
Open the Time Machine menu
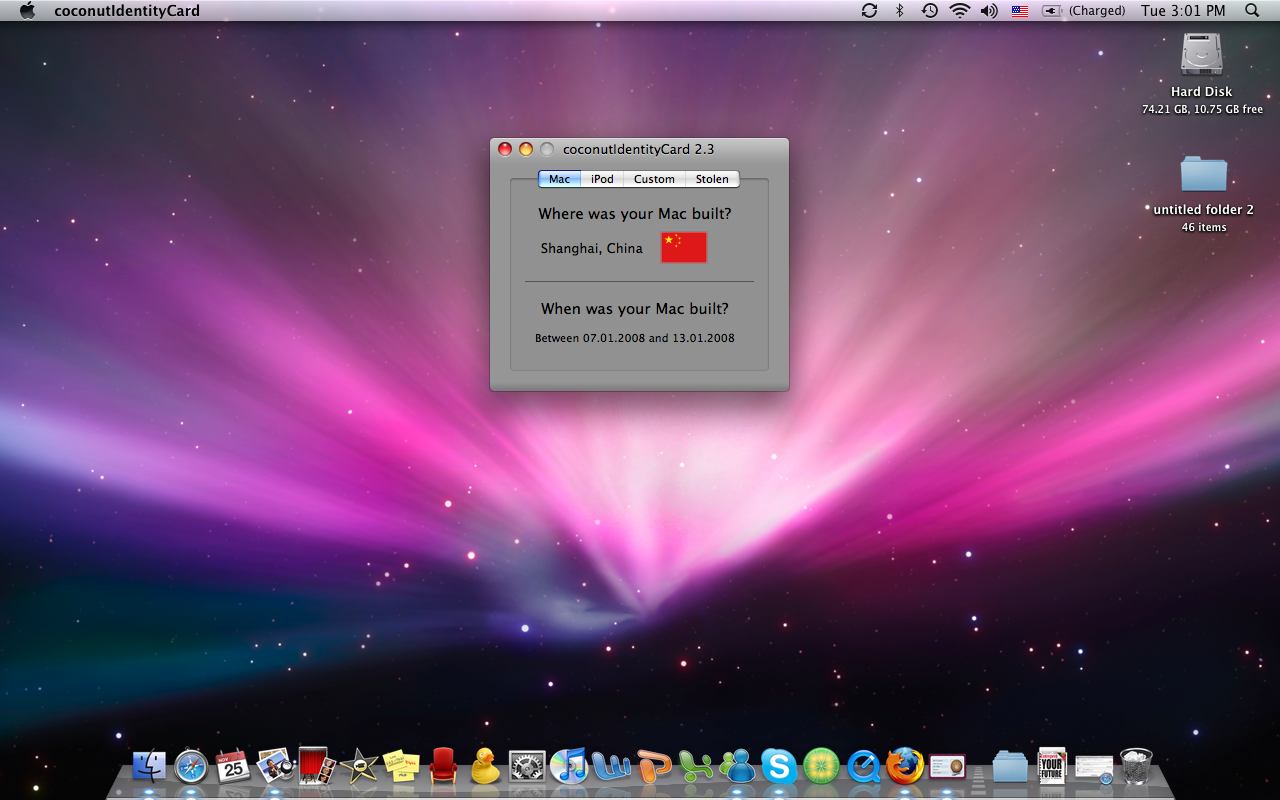point(929,10)
